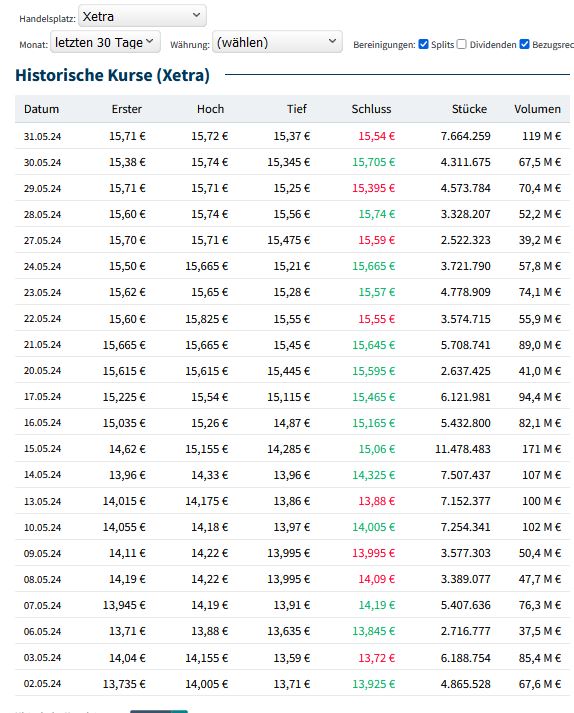Select the date 28.05.24
Viewport: 574px width, 713px height.
(42, 214)
